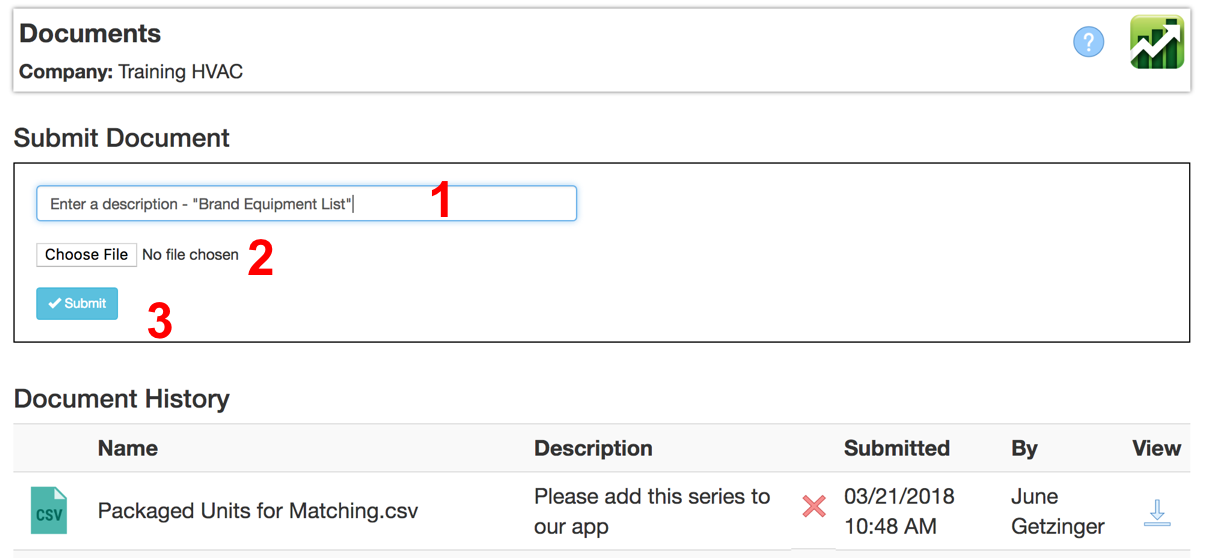Click the checkmark on the Submit button
Screen dimensions: 1211x558
coord(55,303)
